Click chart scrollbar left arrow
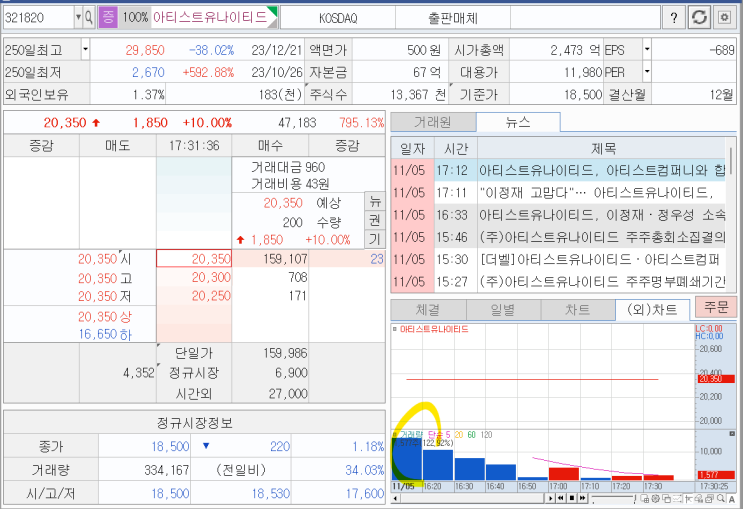 pos(395,498)
